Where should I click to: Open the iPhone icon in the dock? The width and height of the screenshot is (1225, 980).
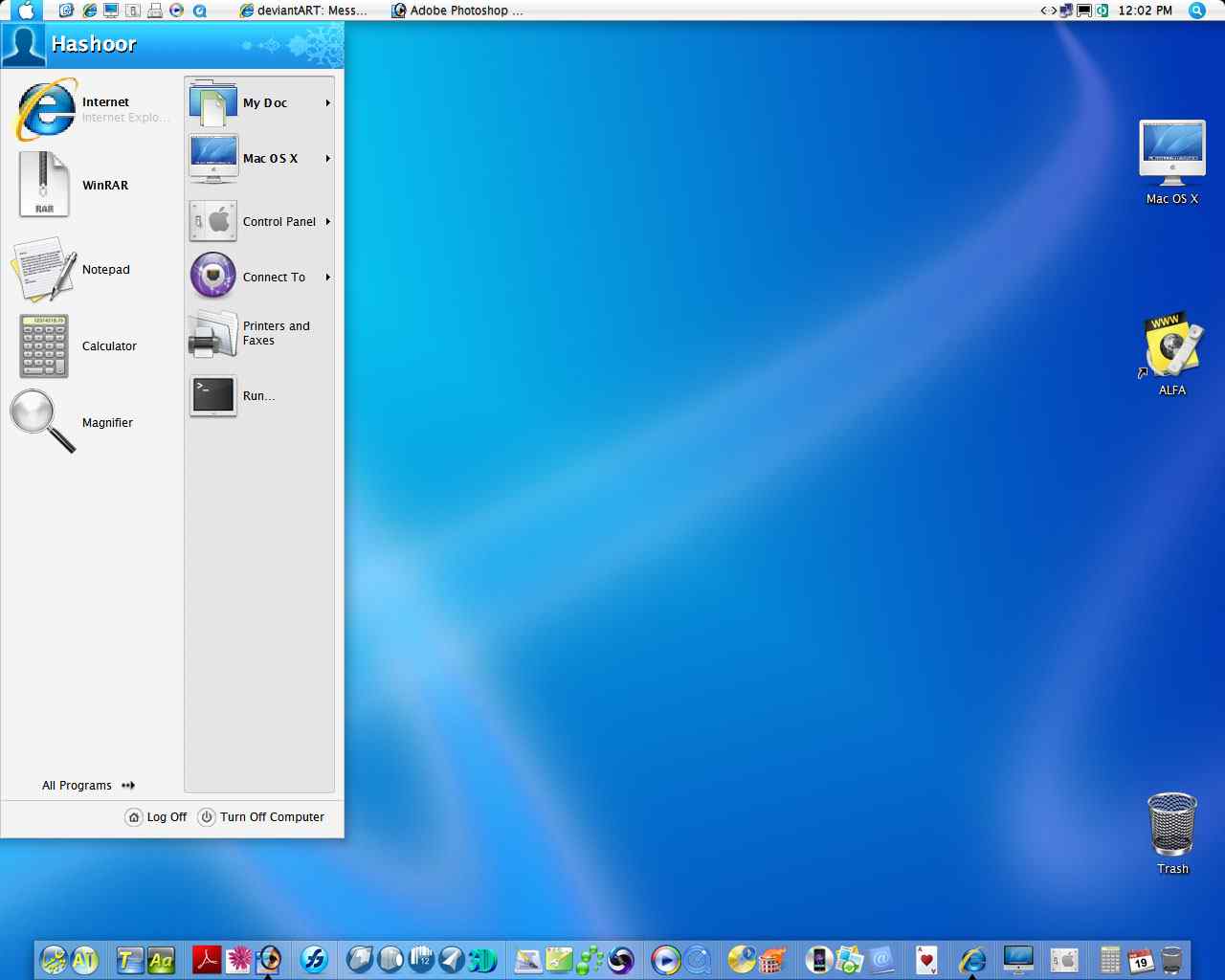coord(818,959)
